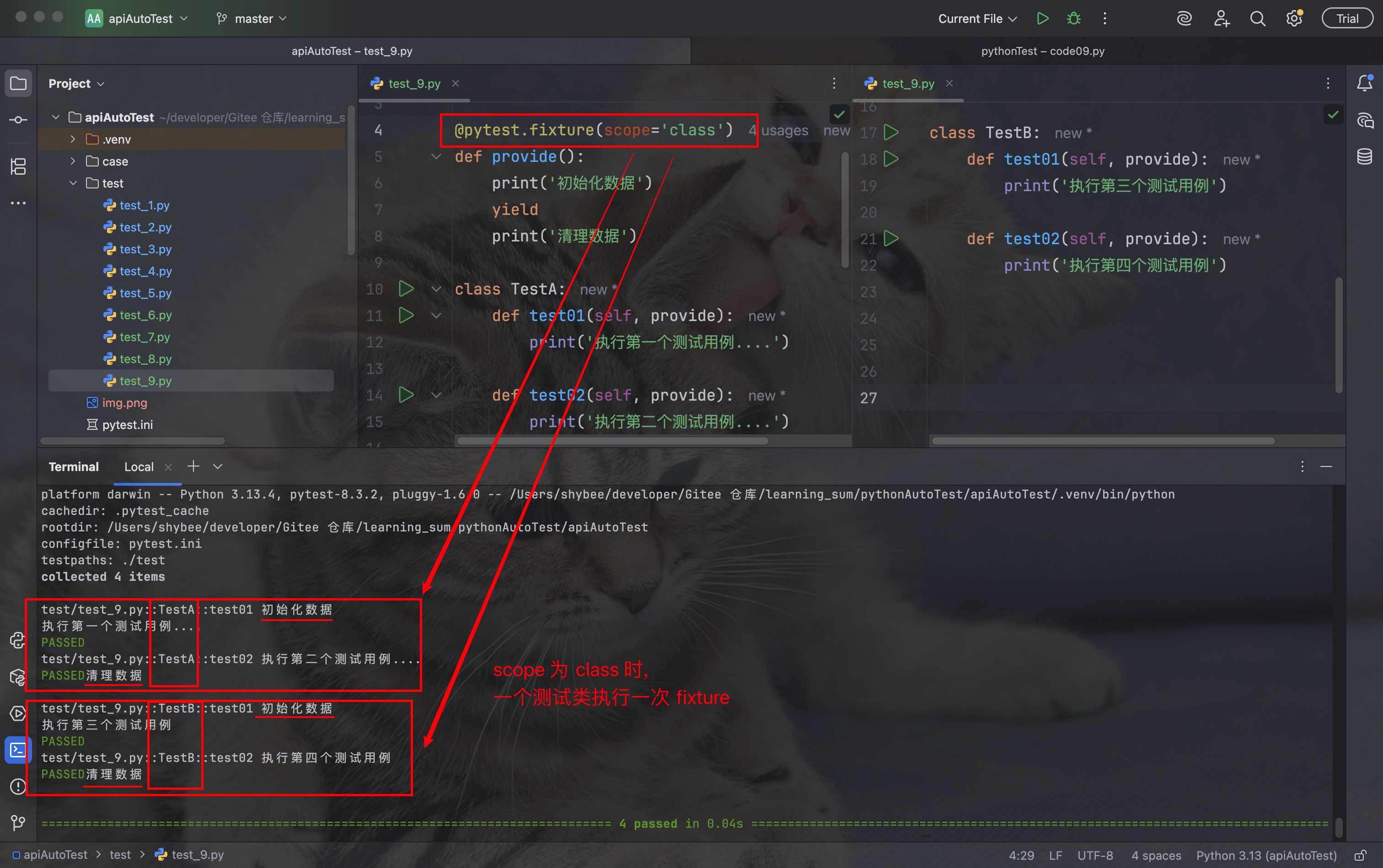Open the Database tool window icon
Screen dimensions: 1383x868
coord(1365,156)
